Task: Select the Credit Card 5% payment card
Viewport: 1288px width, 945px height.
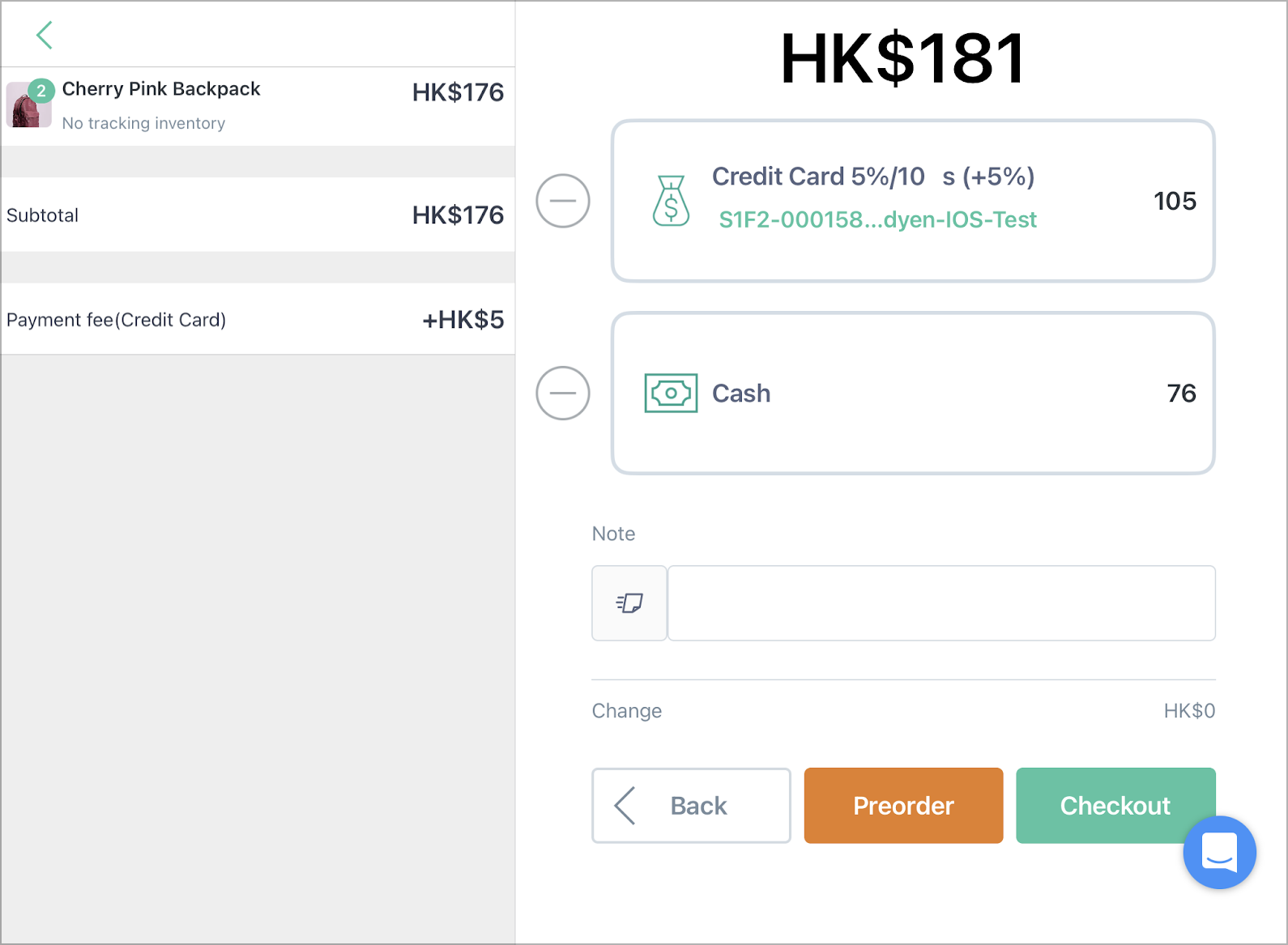Action: (913, 201)
